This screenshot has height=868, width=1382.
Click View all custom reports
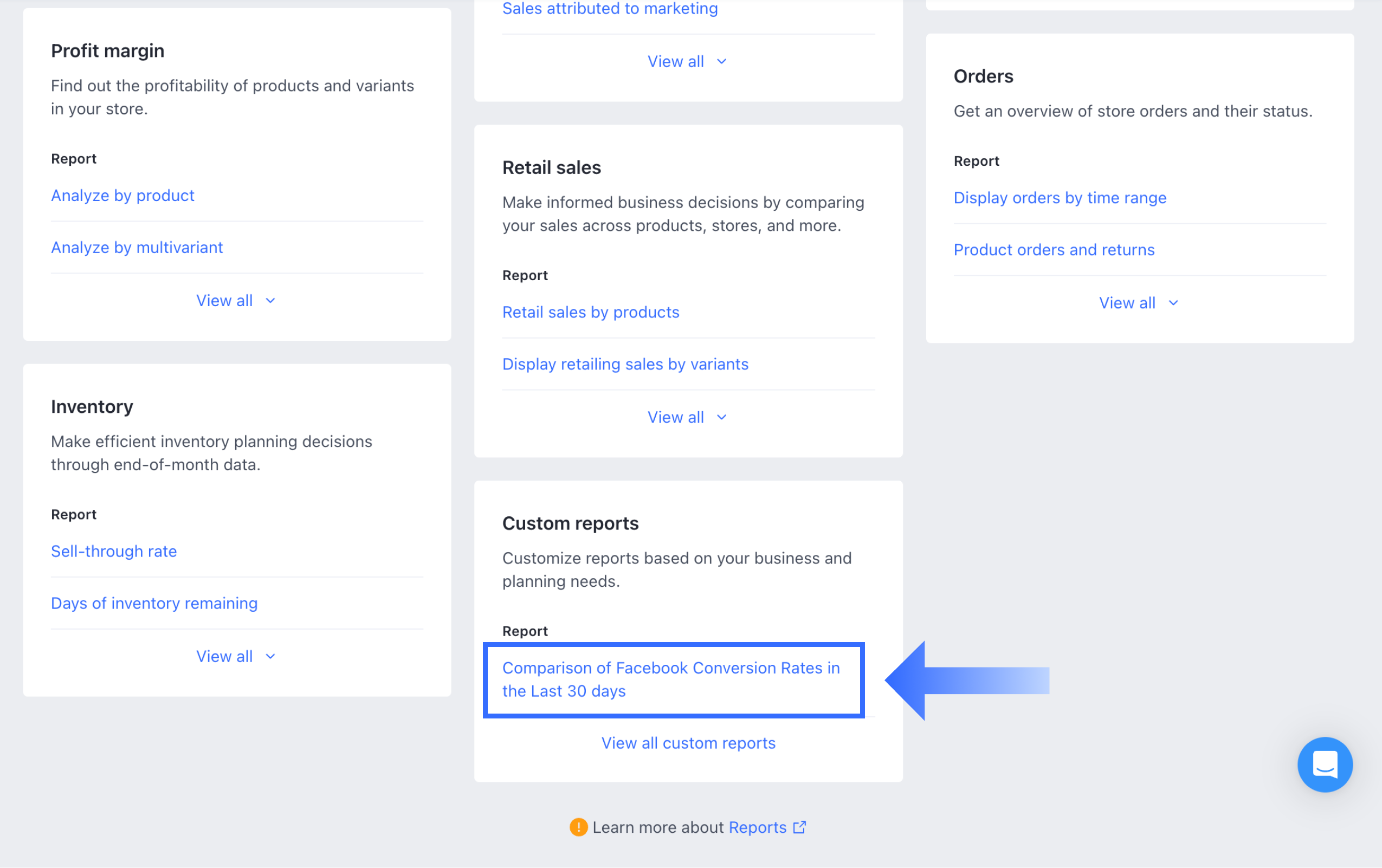tap(688, 743)
